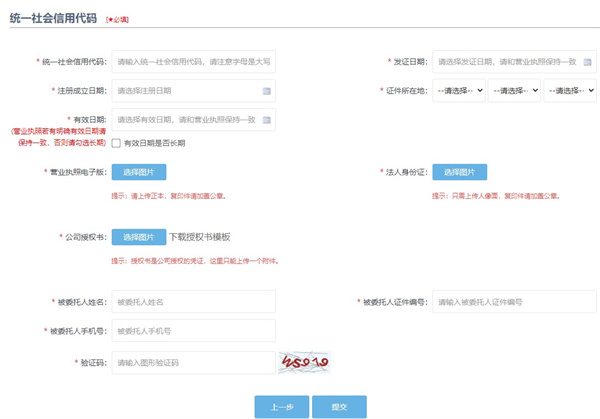This screenshot has width=600, height=419.
Task: Open calendar icon for 注册成立日期 field
Action: tap(267, 91)
